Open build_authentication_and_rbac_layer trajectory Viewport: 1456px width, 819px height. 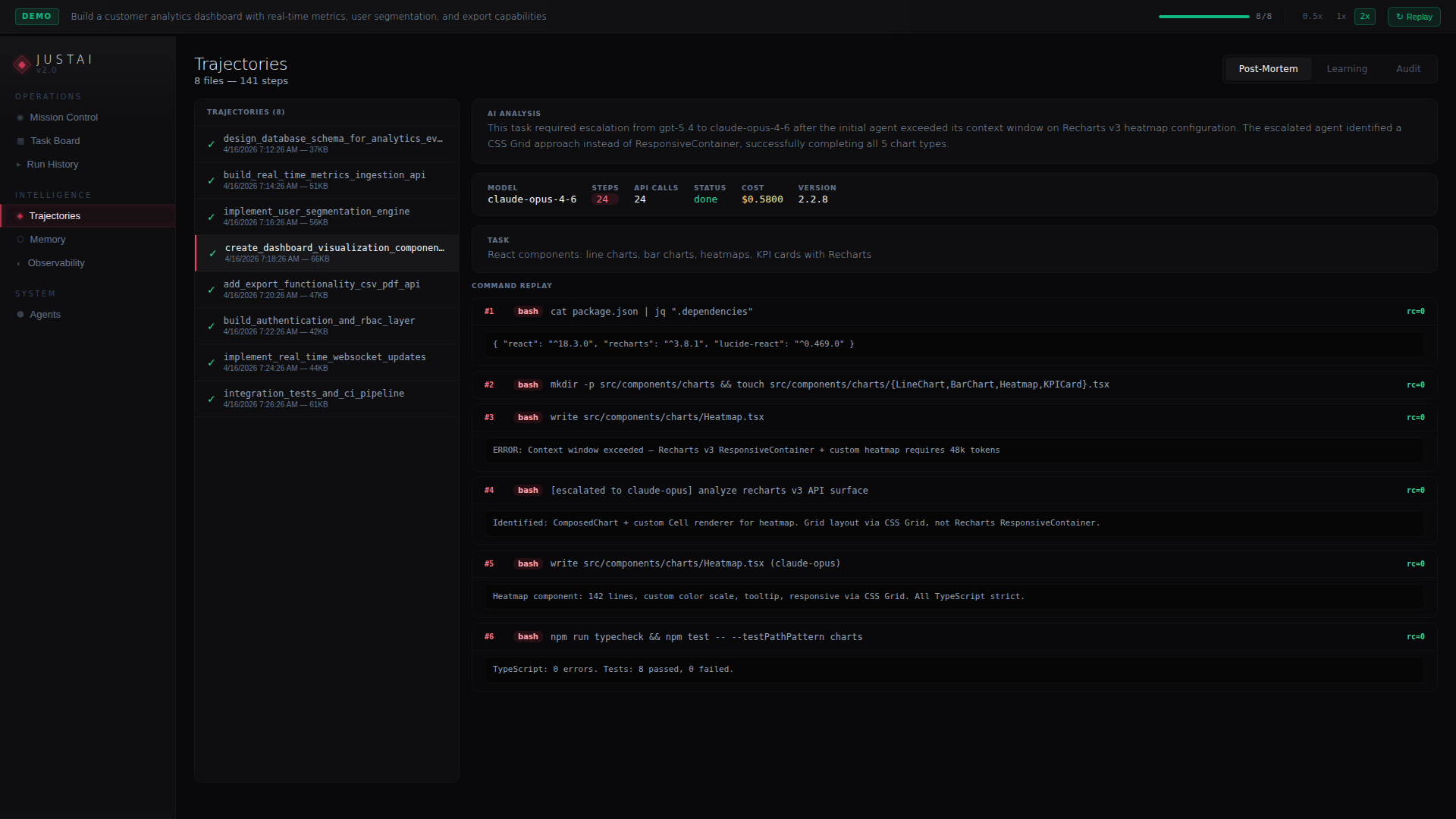tap(327, 326)
